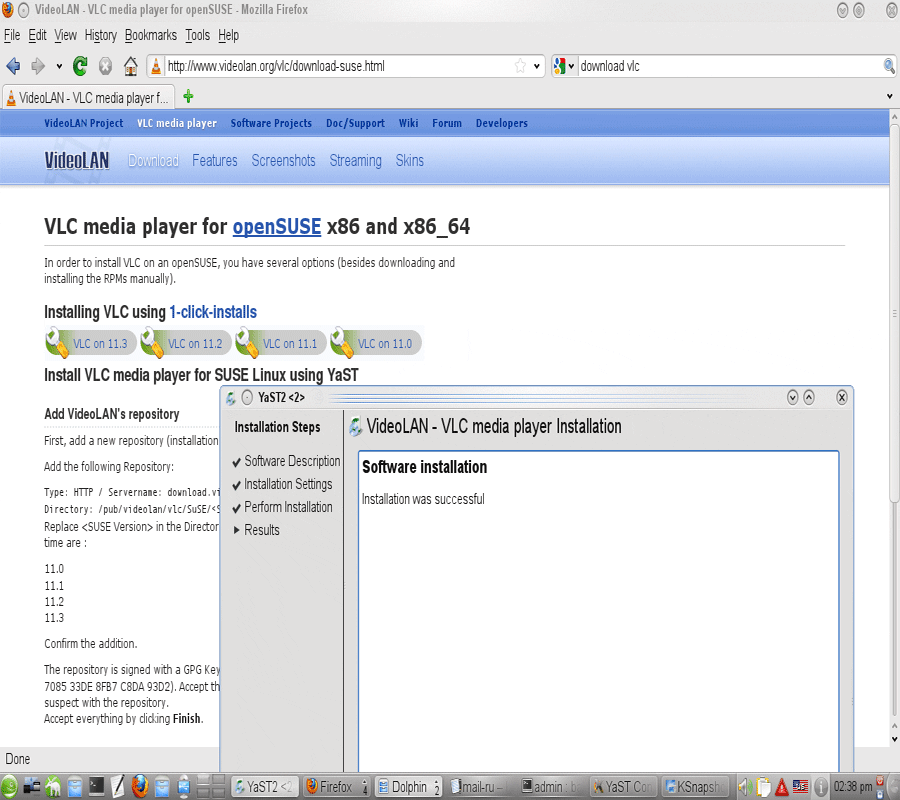Reload the current page in Firefox
900x800 pixels.
[79, 66]
